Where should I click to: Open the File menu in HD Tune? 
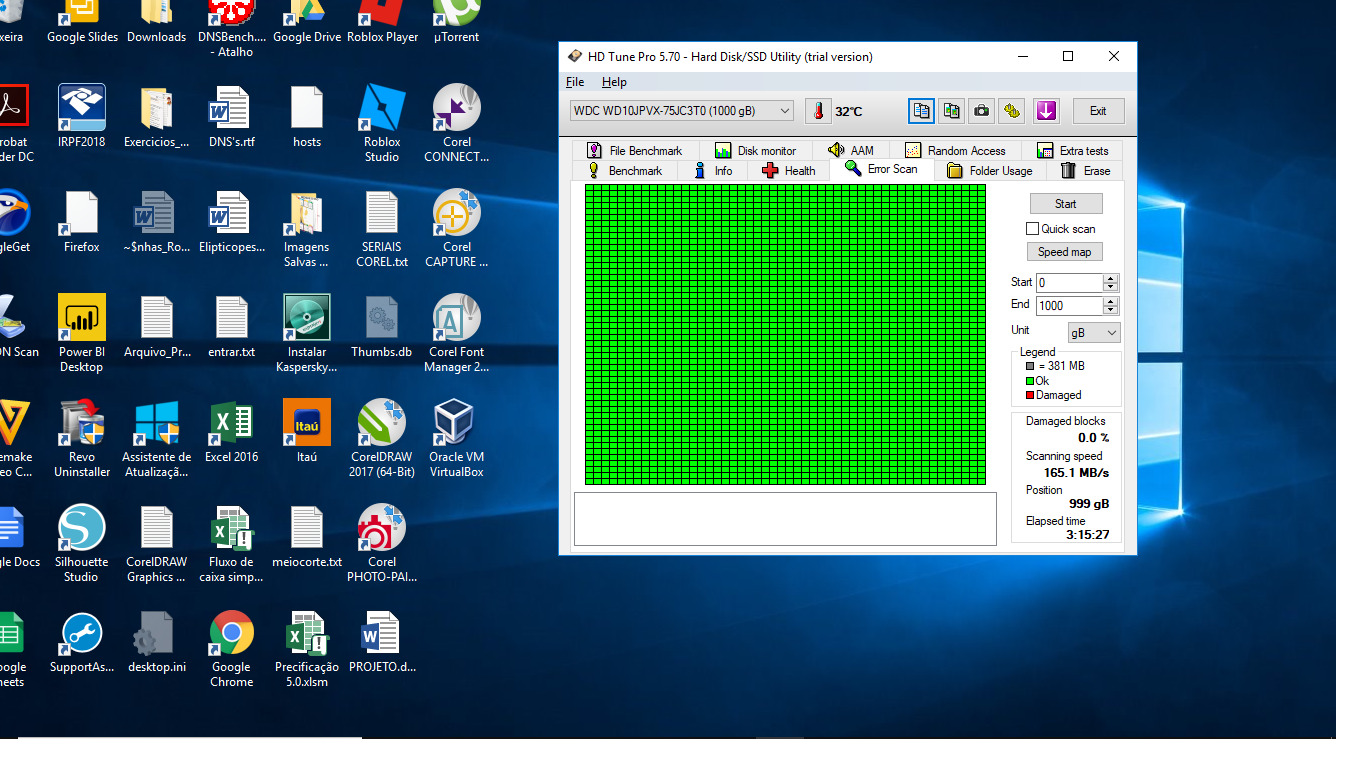575,82
